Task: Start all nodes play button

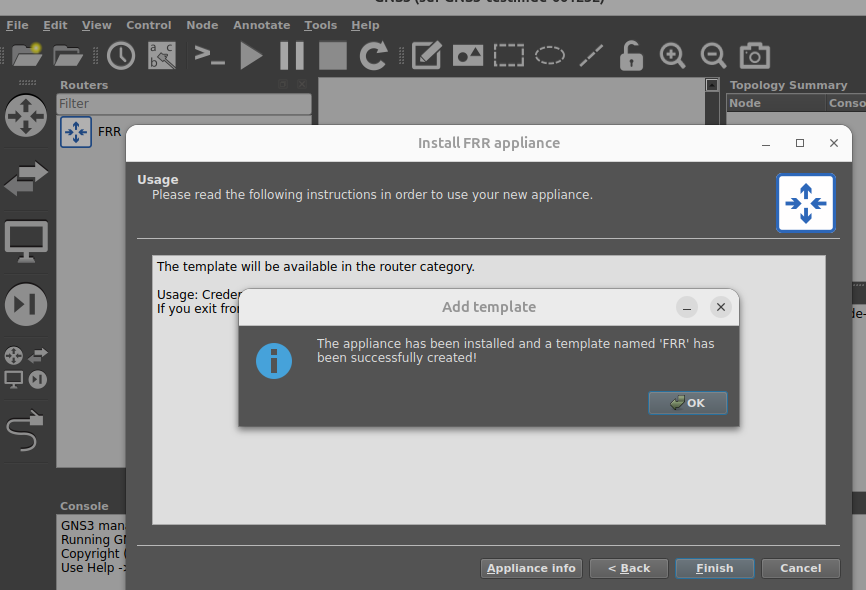Action: [x=251, y=56]
